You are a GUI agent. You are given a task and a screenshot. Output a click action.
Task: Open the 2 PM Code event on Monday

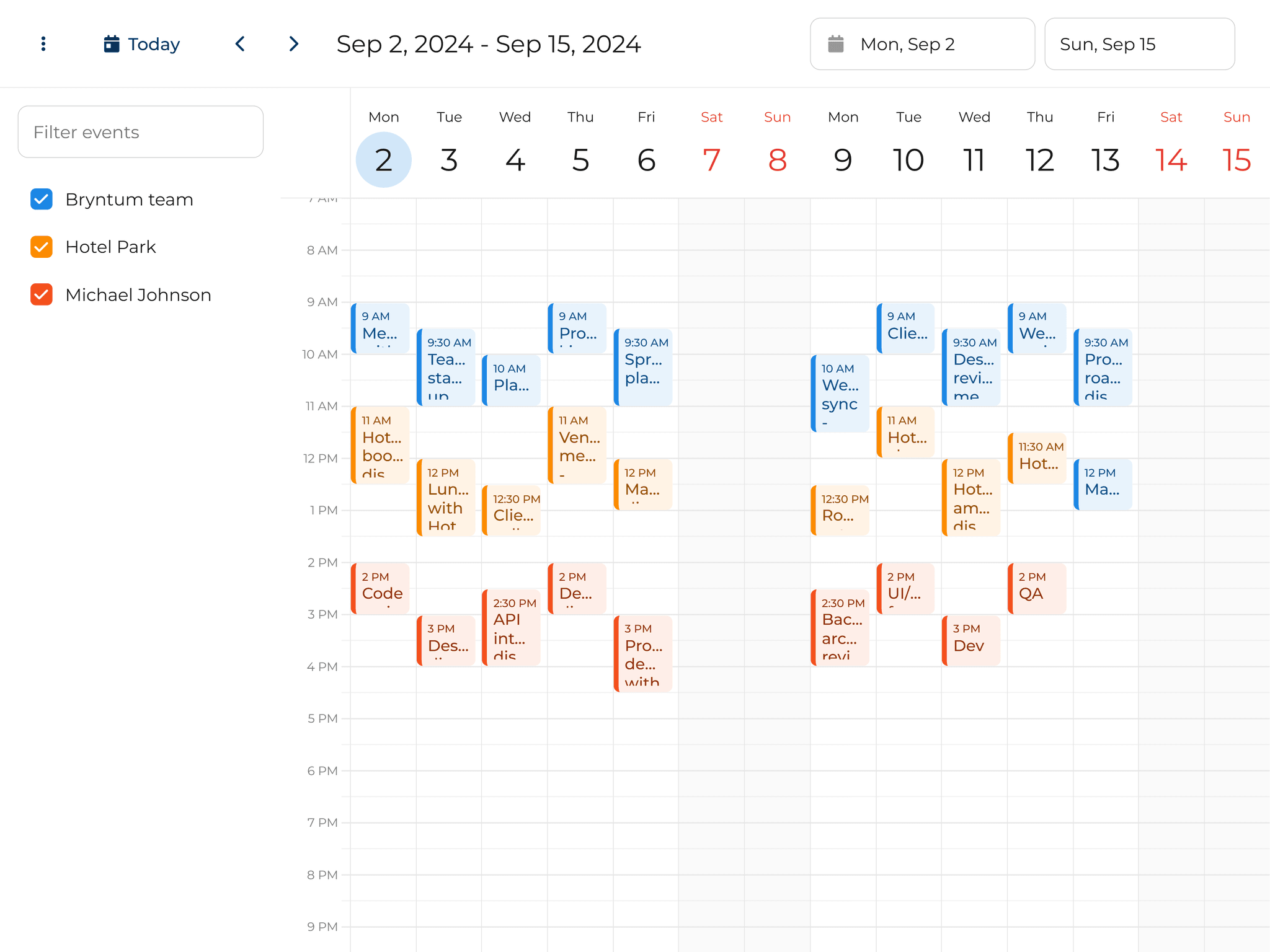(x=380, y=589)
